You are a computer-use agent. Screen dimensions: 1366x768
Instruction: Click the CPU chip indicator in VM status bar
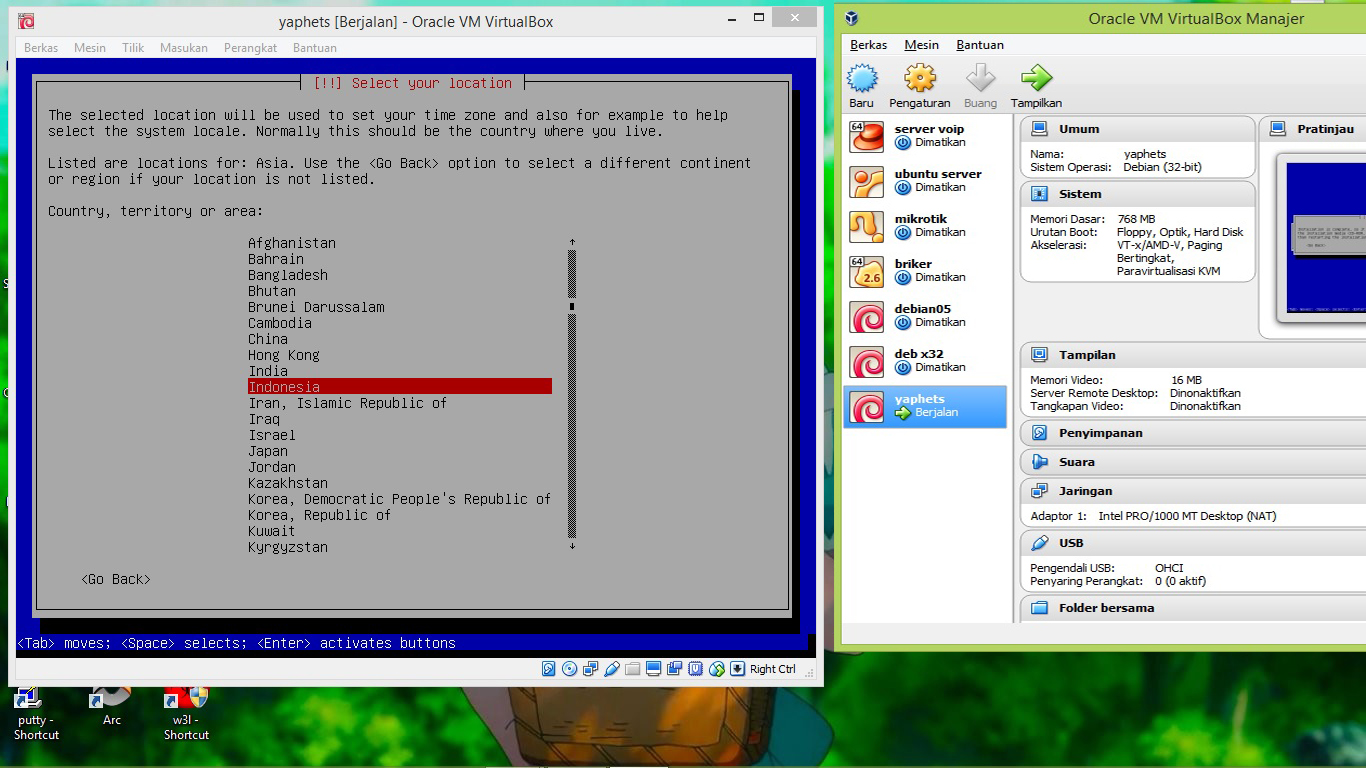(695, 669)
